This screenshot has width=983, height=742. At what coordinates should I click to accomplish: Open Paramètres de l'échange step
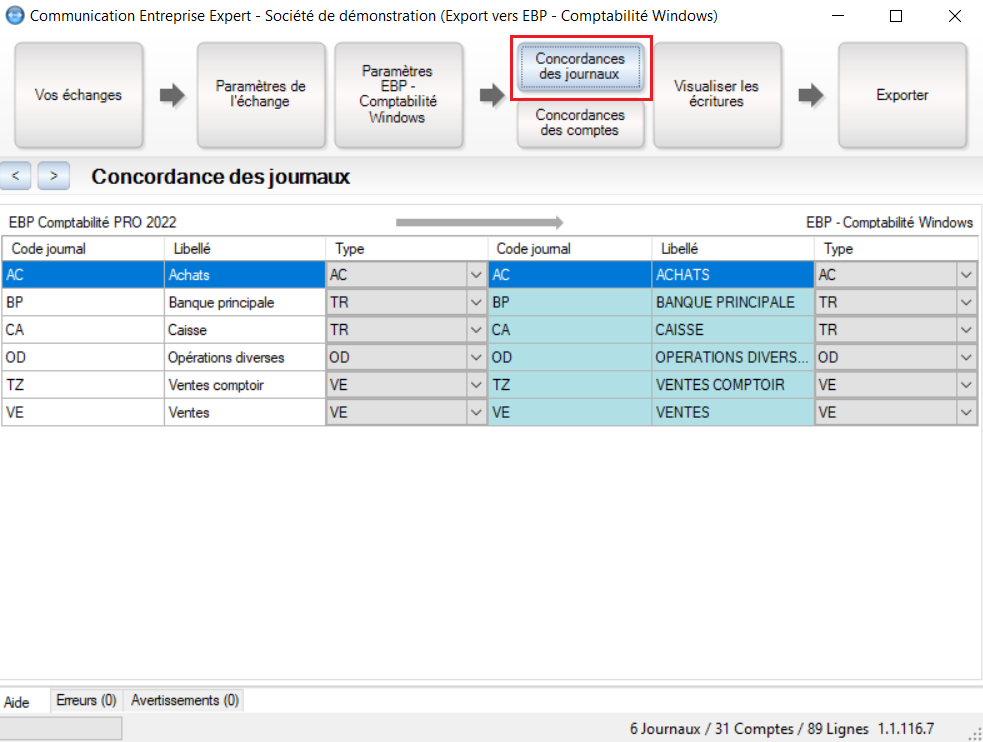[261, 95]
